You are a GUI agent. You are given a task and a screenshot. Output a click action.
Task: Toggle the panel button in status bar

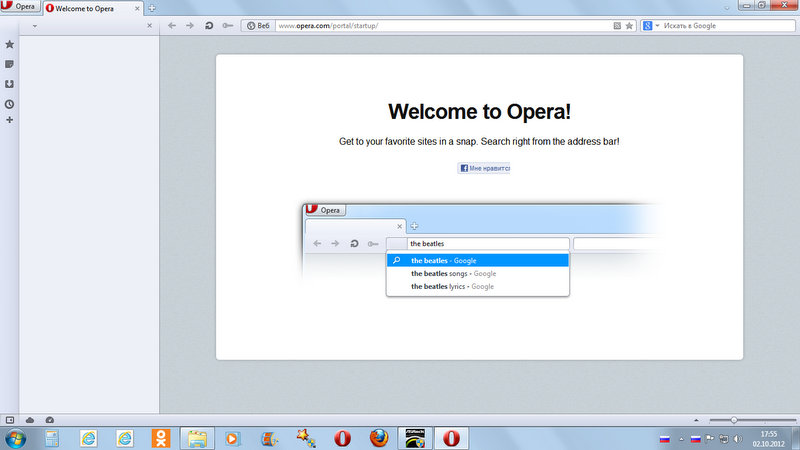pos(10,420)
